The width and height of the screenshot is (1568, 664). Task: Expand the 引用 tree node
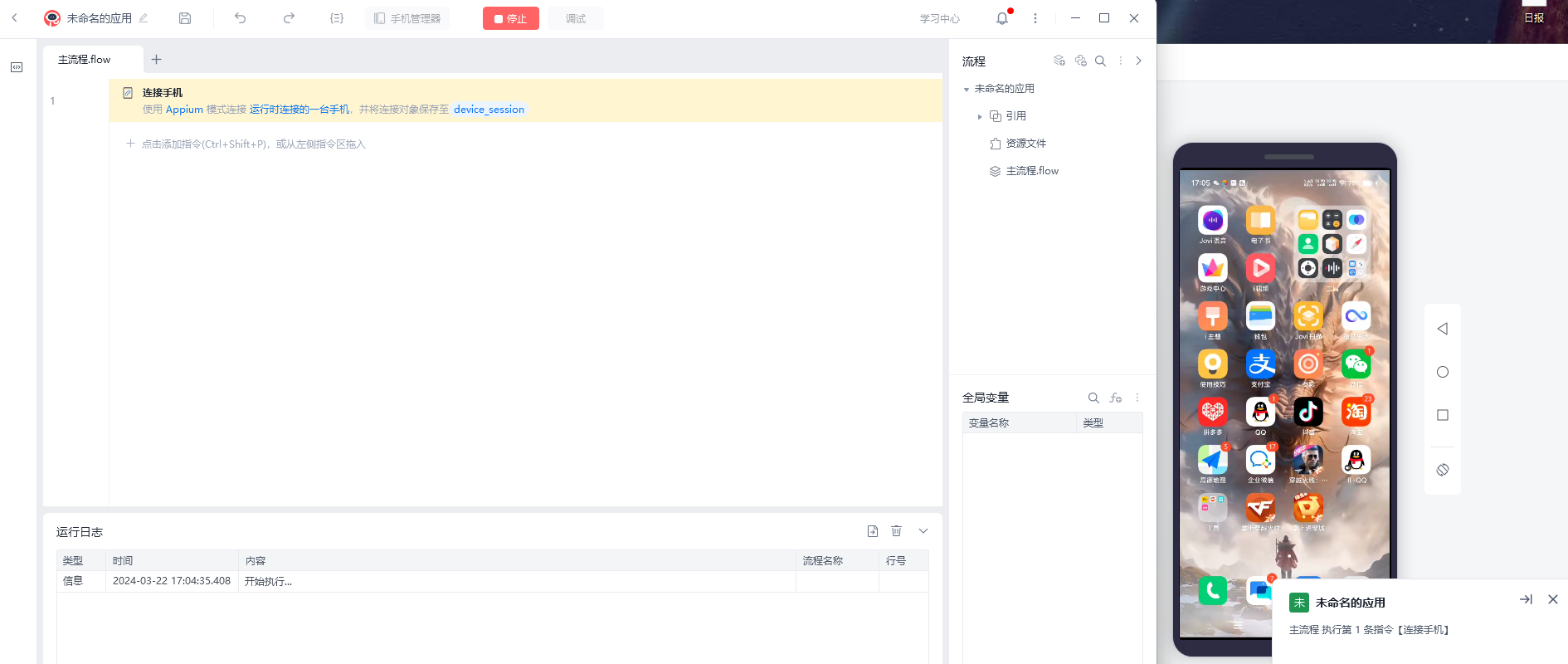980,117
